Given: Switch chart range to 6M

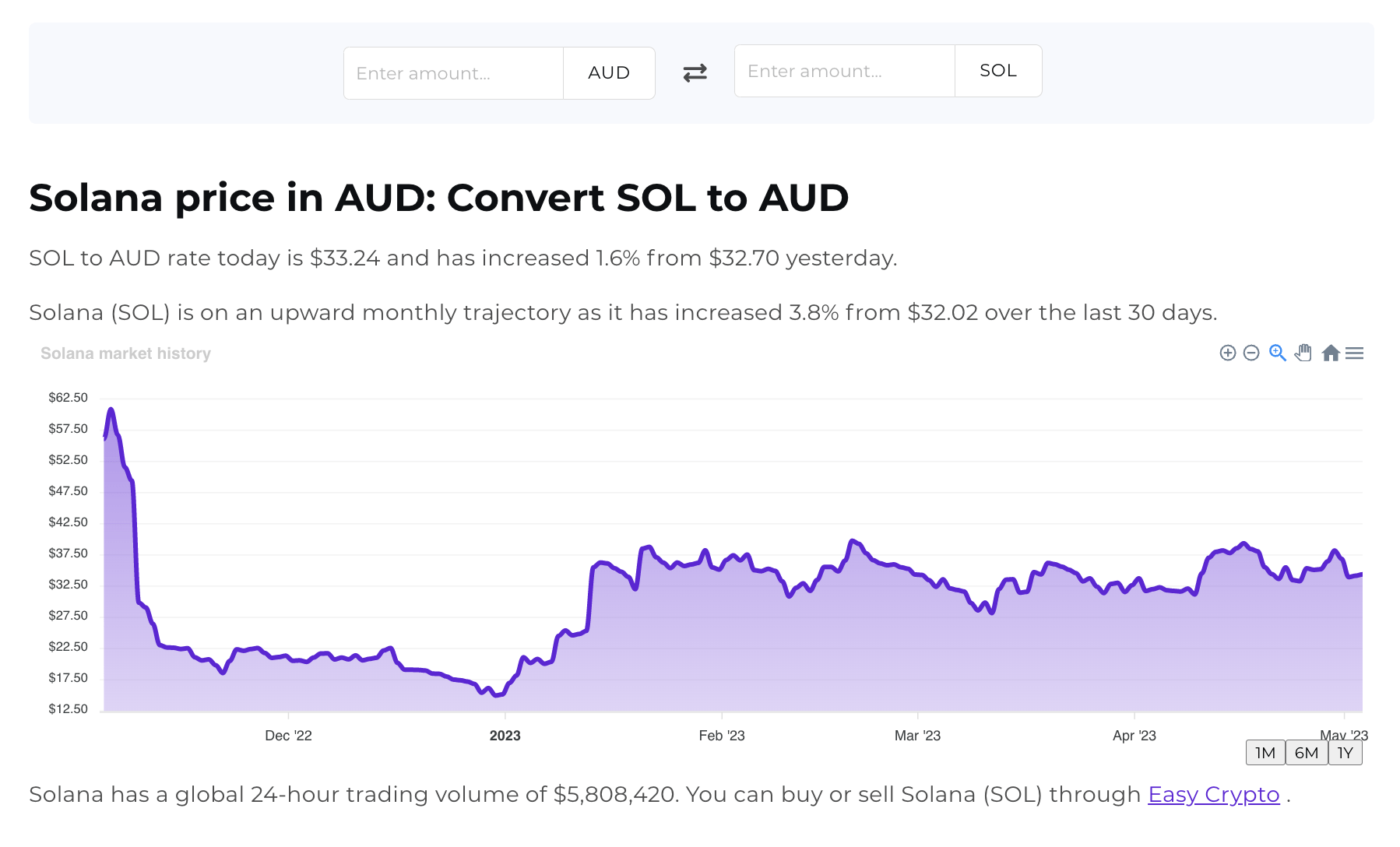Looking at the screenshot, I should [1306, 752].
